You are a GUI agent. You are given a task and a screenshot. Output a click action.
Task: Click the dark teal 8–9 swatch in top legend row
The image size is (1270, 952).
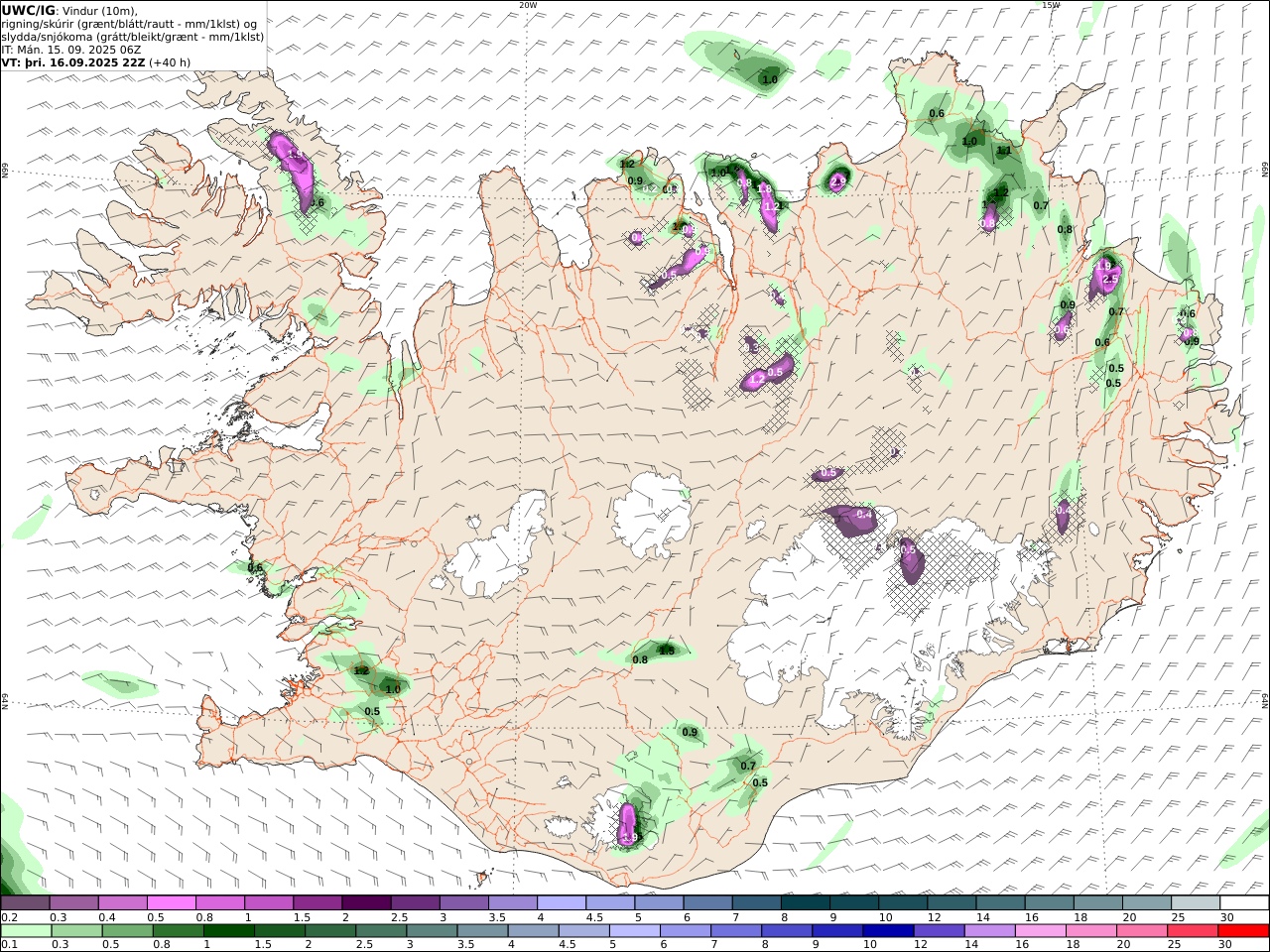(804, 903)
